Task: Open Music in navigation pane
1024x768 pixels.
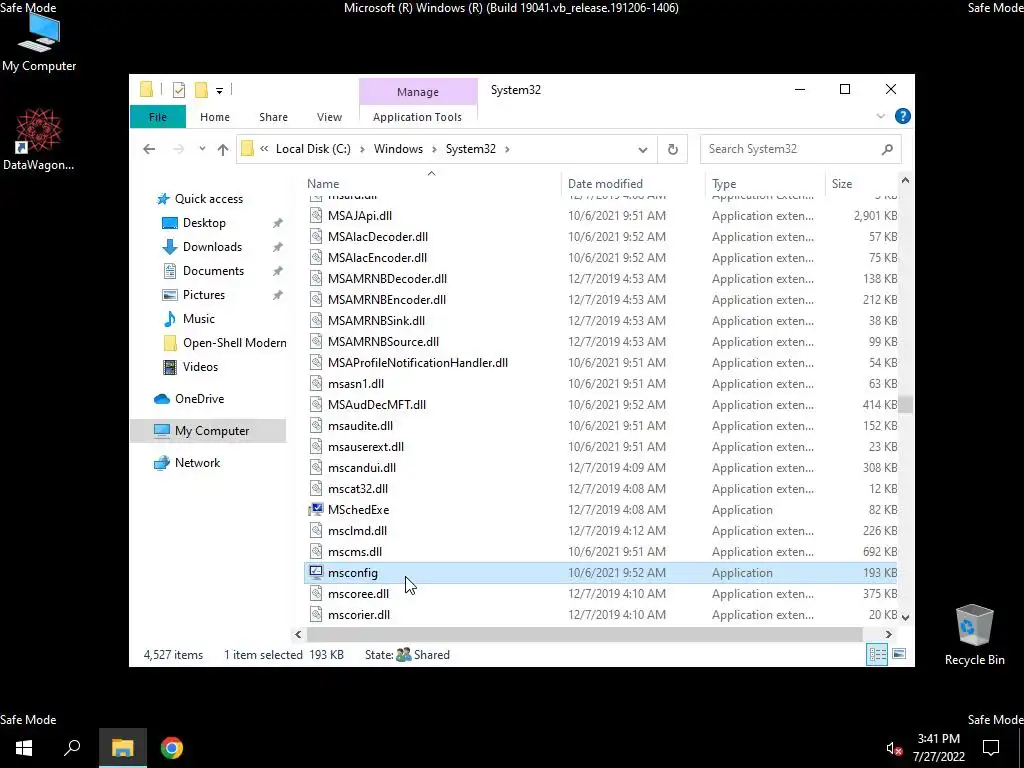Action: click(x=199, y=319)
